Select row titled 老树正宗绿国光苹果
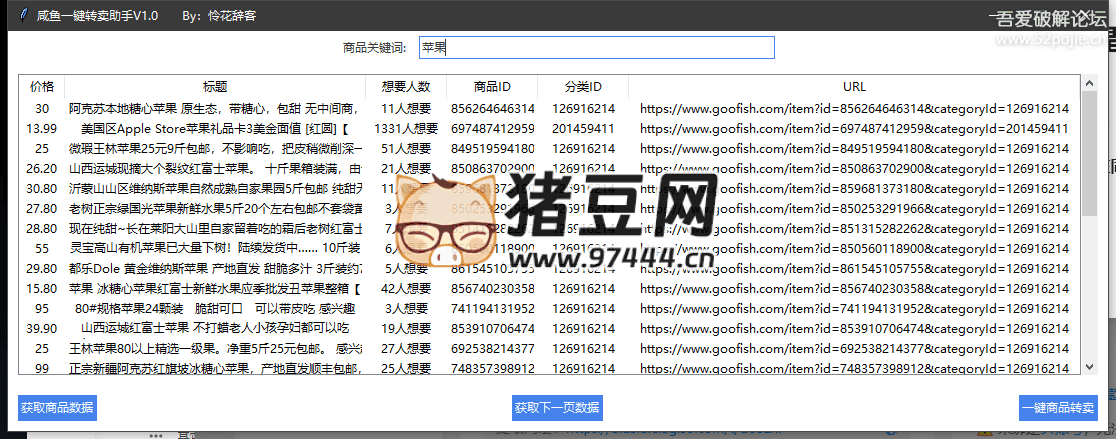The image size is (1116, 439). coord(549,208)
